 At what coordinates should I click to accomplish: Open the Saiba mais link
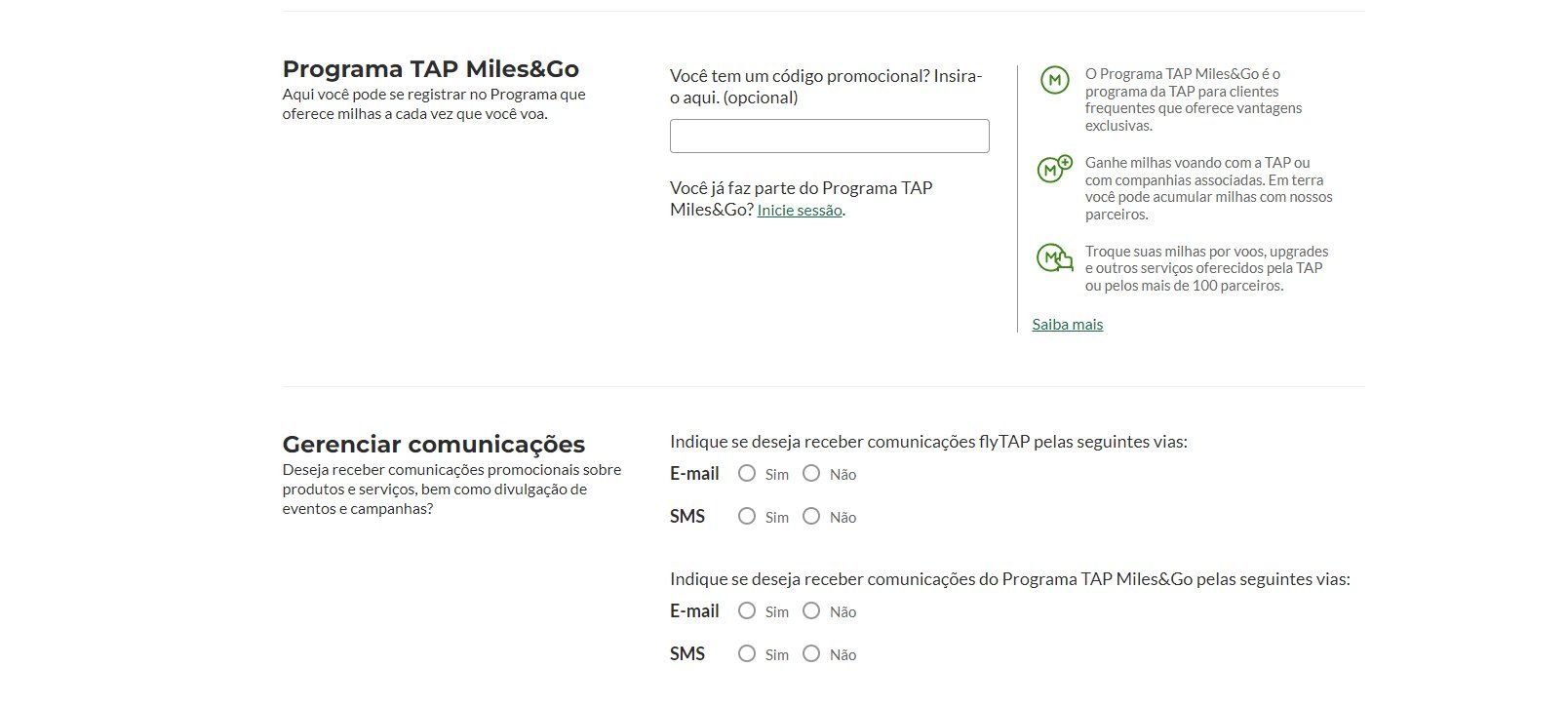1068,325
